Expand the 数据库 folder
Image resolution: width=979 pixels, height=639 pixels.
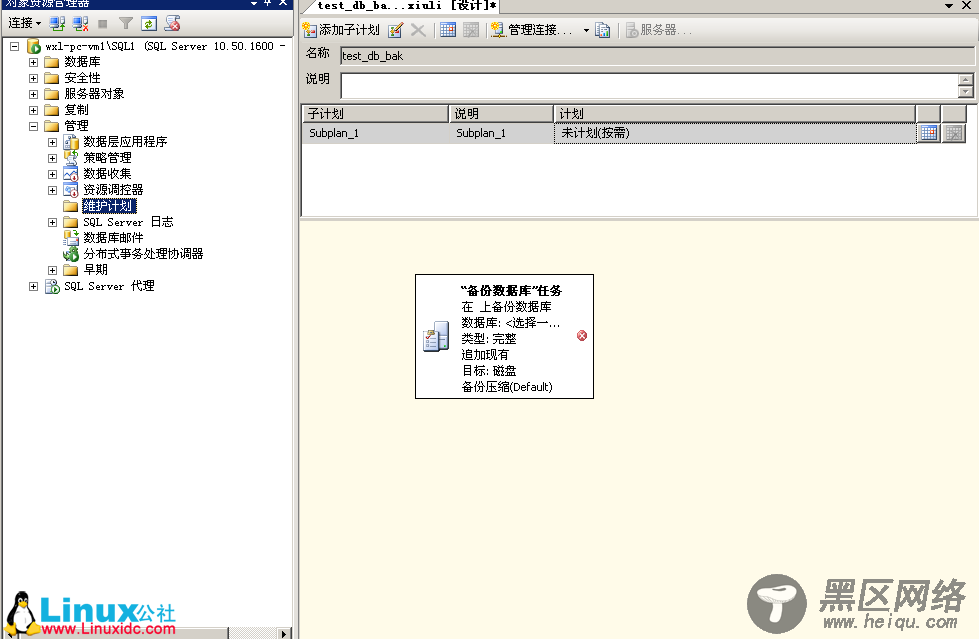coord(34,62)
